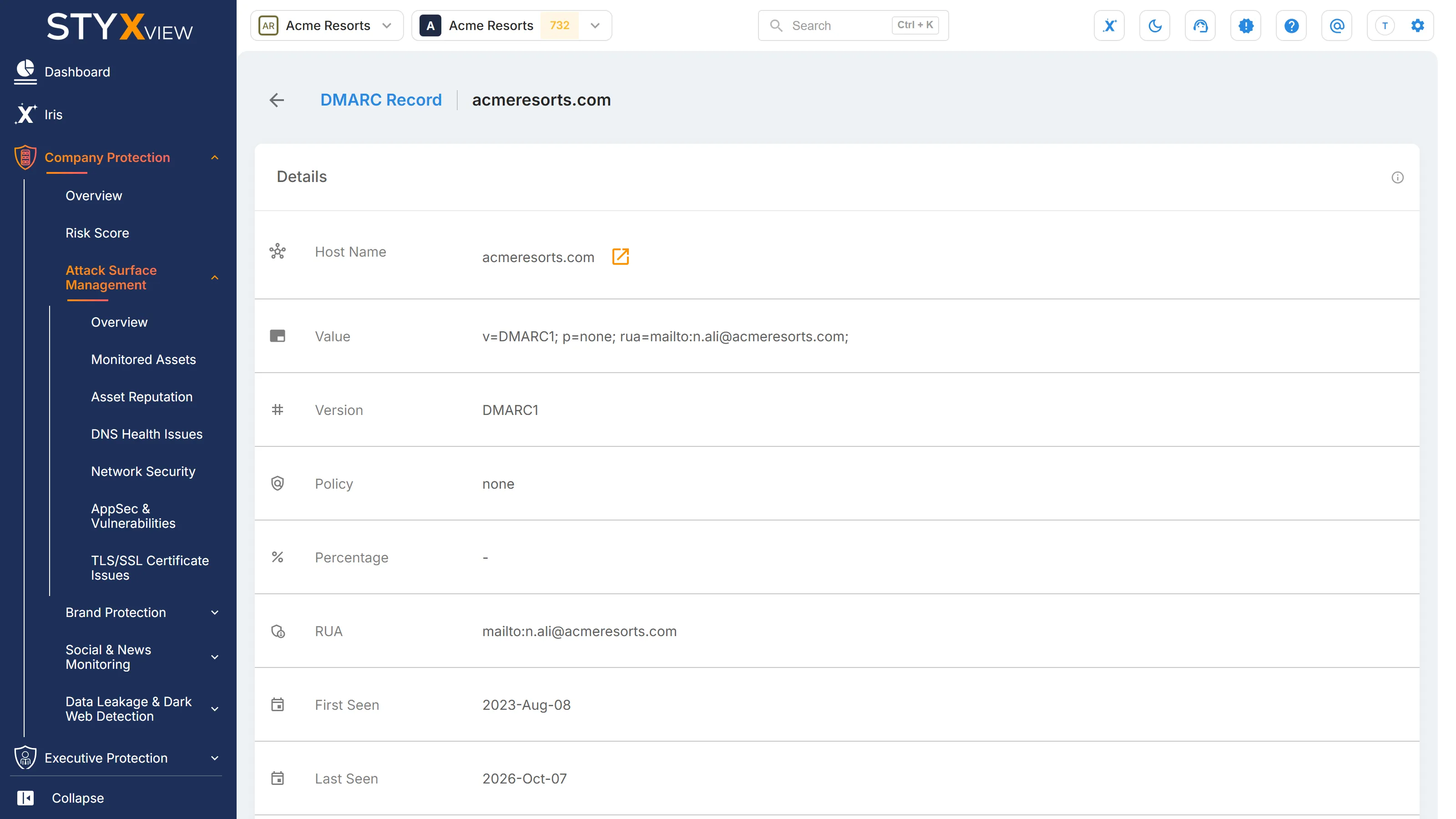1456x819 pixels.
Task: Click the Value row card icon
Action: tap(278, 336)
